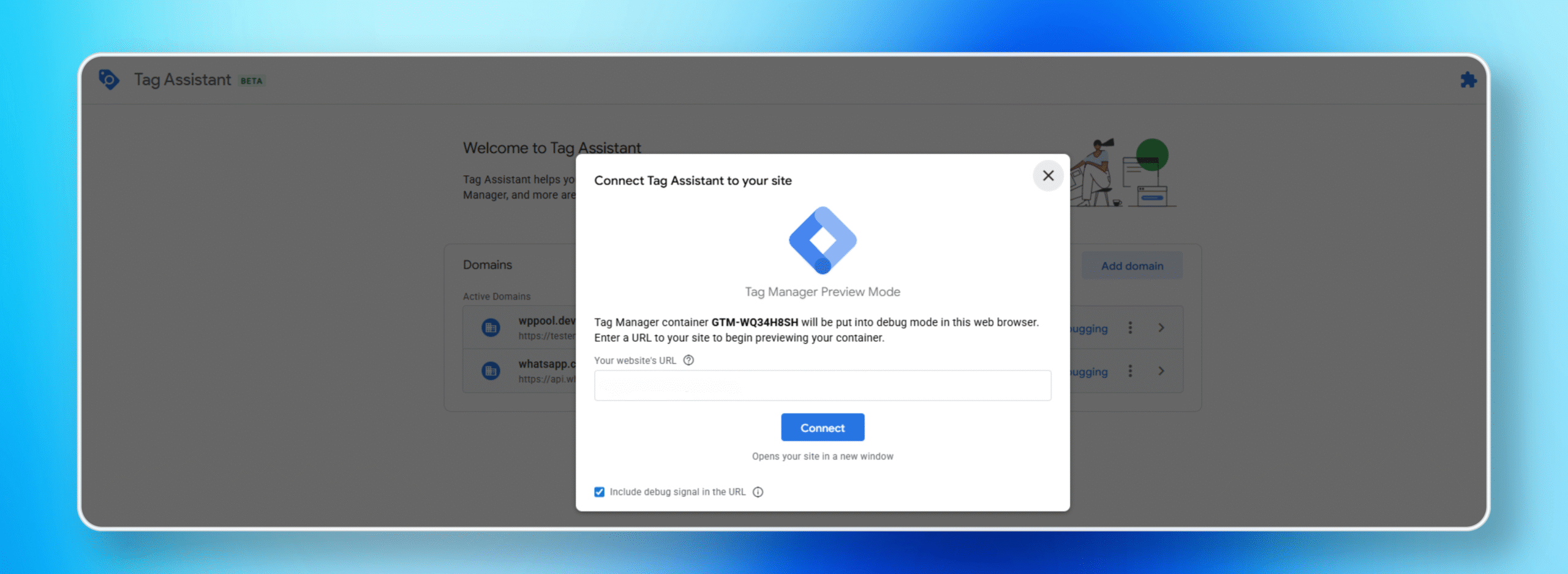Close the Connect Tag Assistant dialog
The height and width of the screenshot is (574, 1568).
pos(1048,176)
